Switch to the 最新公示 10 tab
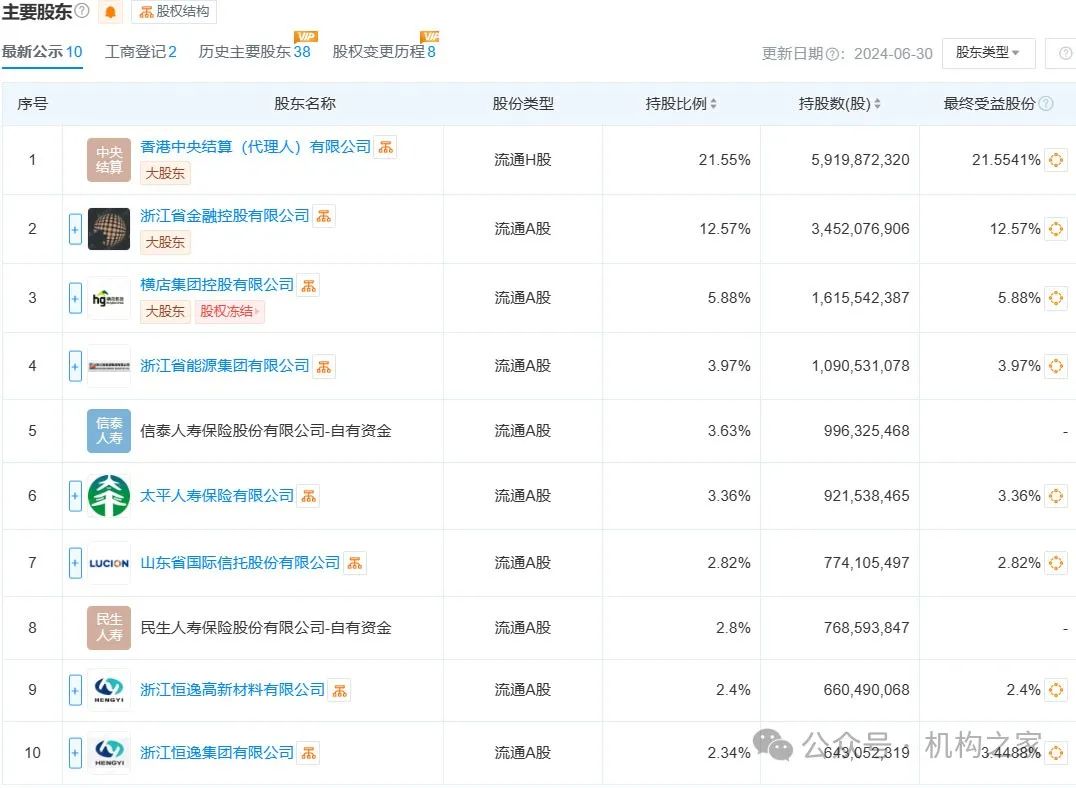1076x788 pixels. click(42, 51)
